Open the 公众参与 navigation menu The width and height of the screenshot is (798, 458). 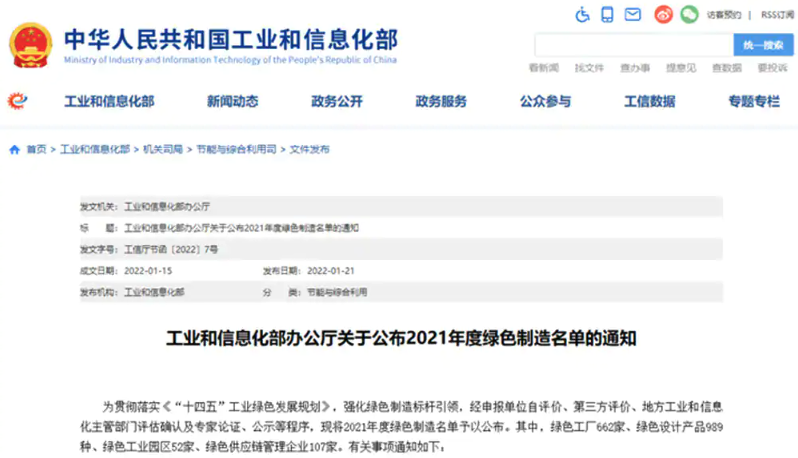pyautogui.click(x=545, y=102)
